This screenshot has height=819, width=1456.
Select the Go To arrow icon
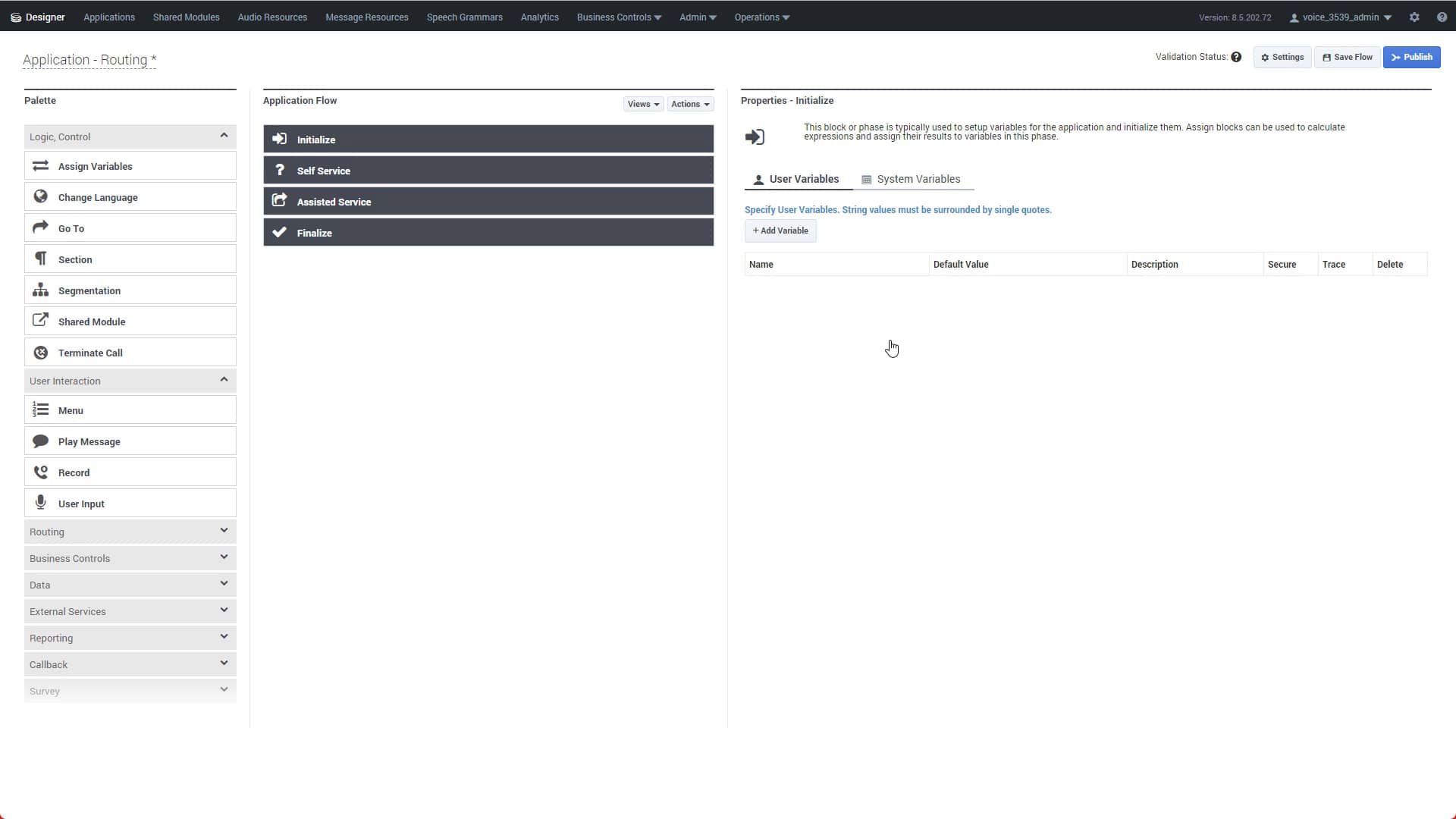(41, 227)
